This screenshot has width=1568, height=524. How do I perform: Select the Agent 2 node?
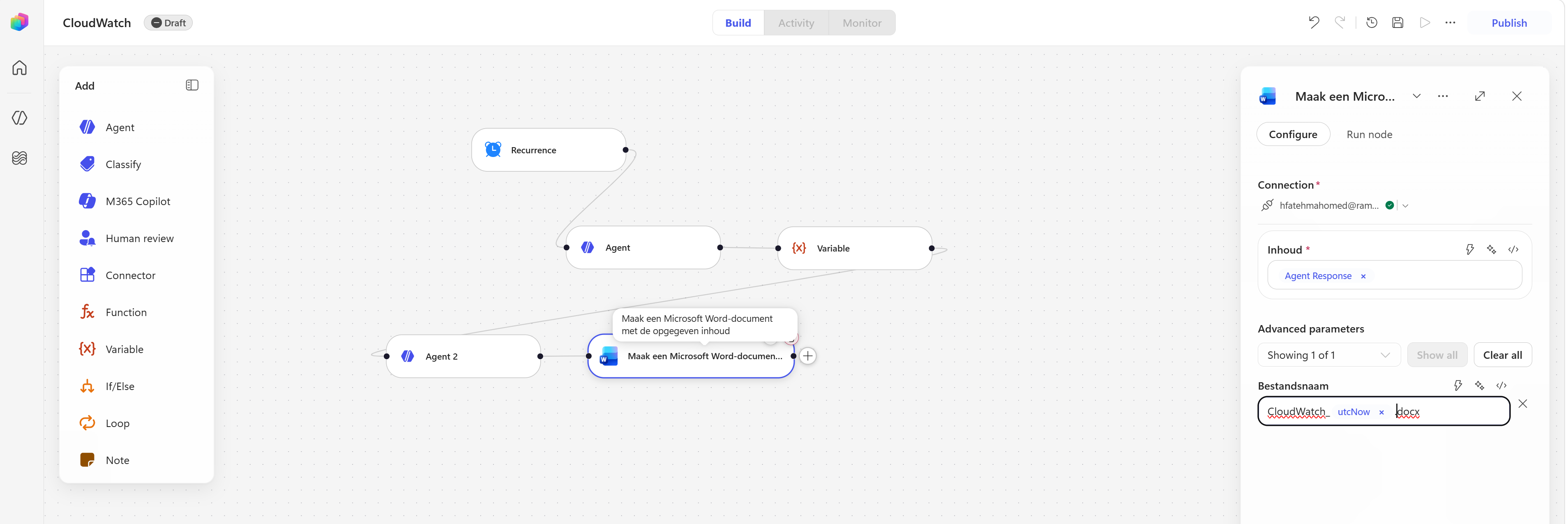pyautogui.click(x=463, y=356)
